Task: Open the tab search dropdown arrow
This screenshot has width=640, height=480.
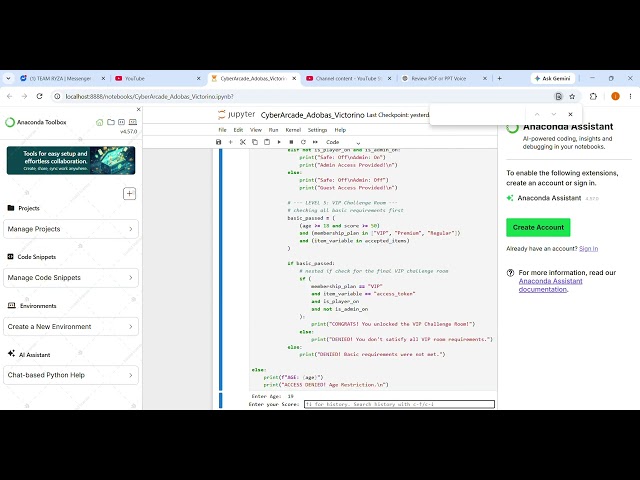Action: coord(8,78)
